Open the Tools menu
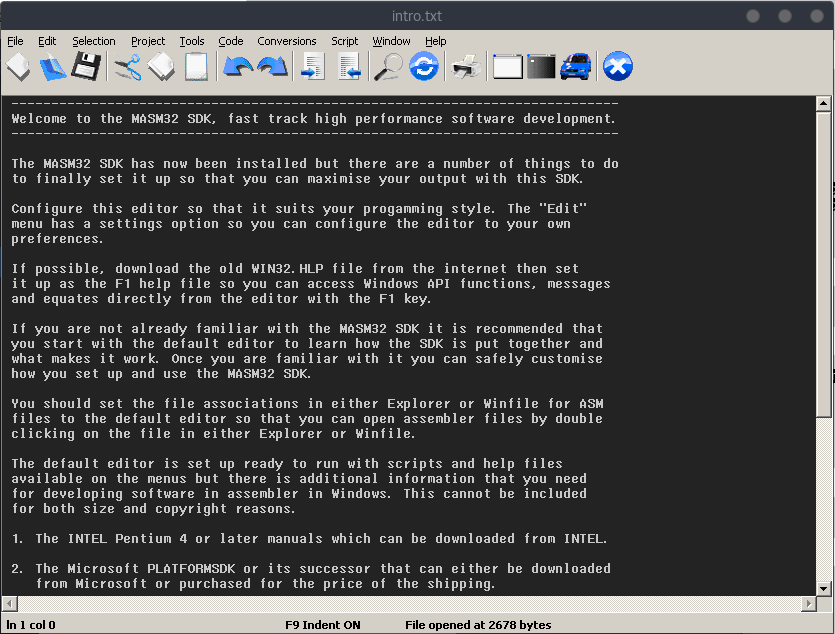Viewport: 835px width, 634px height. [192, 41]
